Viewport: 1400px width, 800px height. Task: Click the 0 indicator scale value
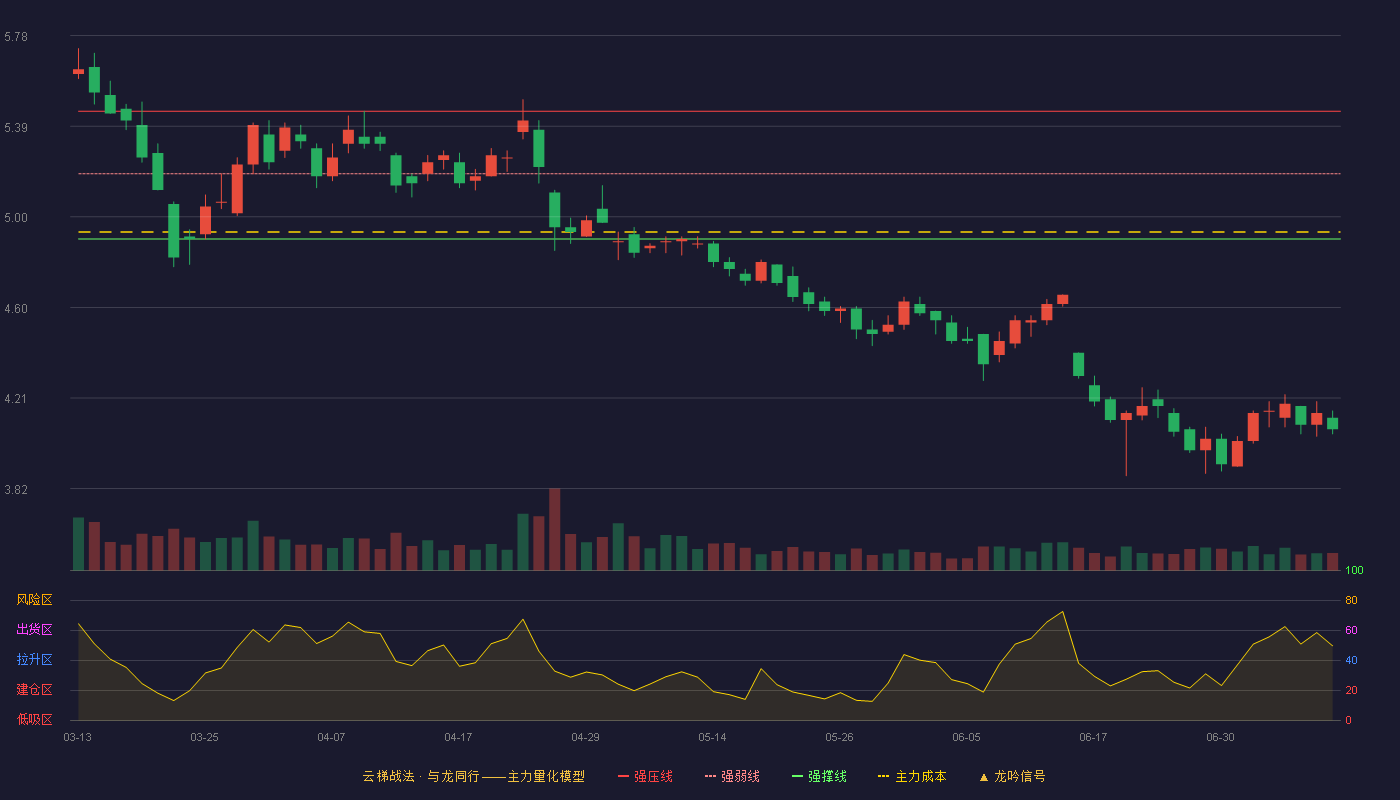click(x=1348, y=721)
